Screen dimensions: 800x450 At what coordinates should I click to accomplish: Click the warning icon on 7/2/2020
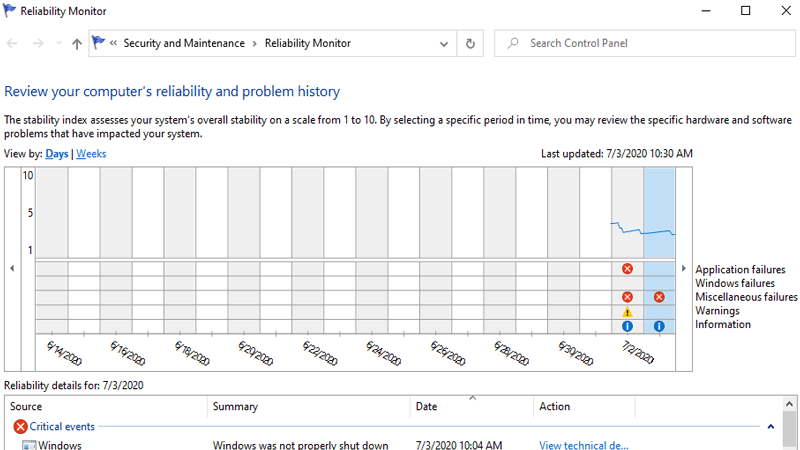tap(627, 312)
